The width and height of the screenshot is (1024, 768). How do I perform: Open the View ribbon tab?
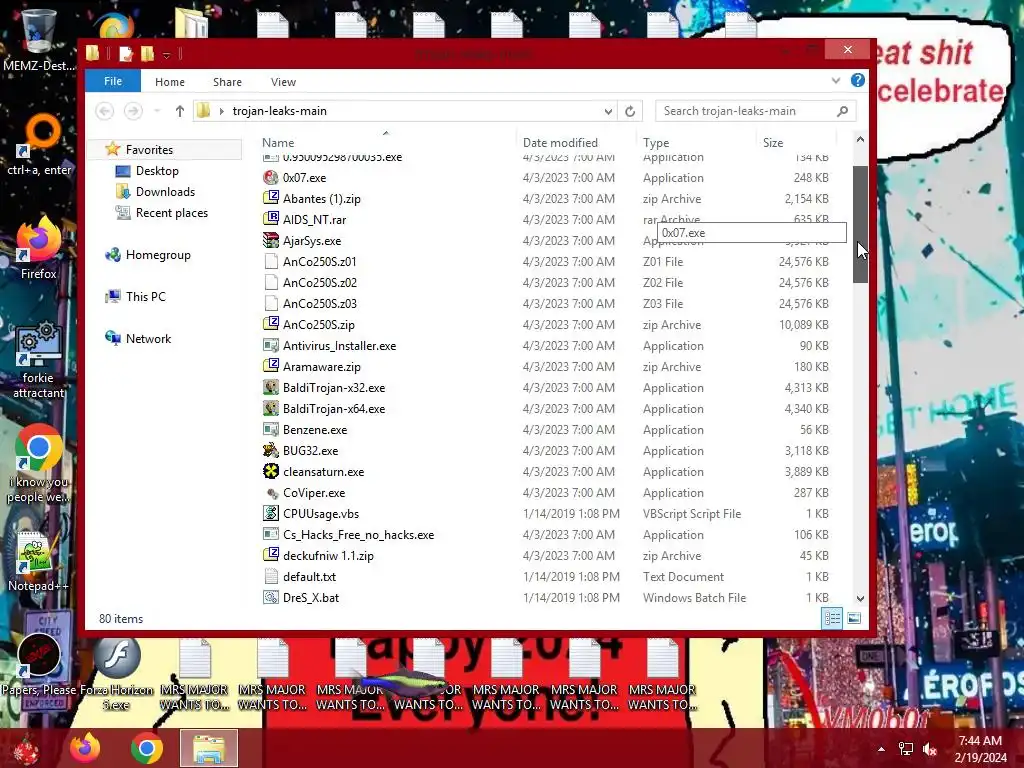(283, 82)
